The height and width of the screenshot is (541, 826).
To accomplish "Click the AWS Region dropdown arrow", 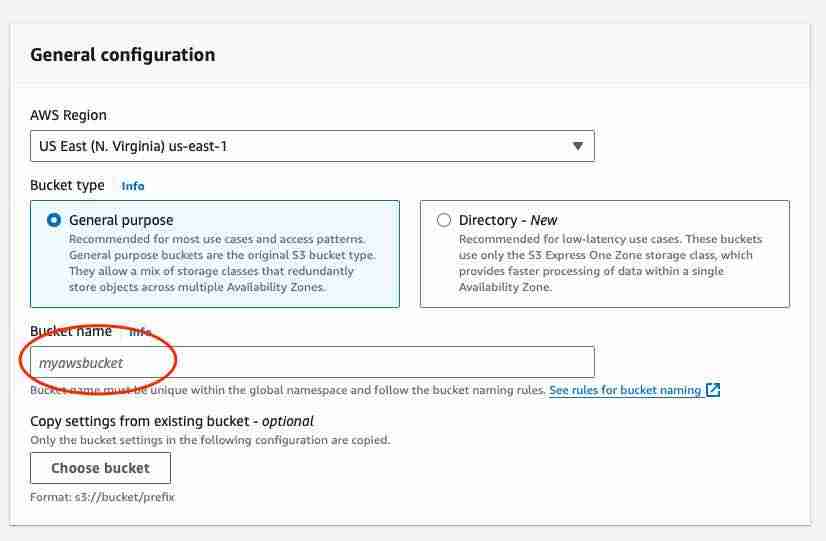I will (x=578, y=146).
